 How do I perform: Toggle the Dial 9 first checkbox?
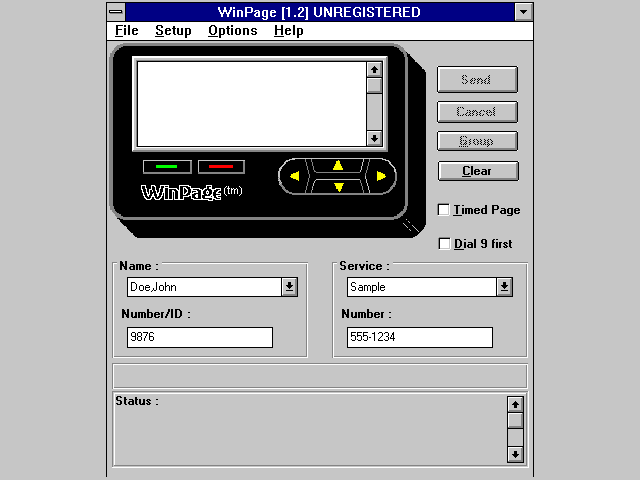point(444,244)
